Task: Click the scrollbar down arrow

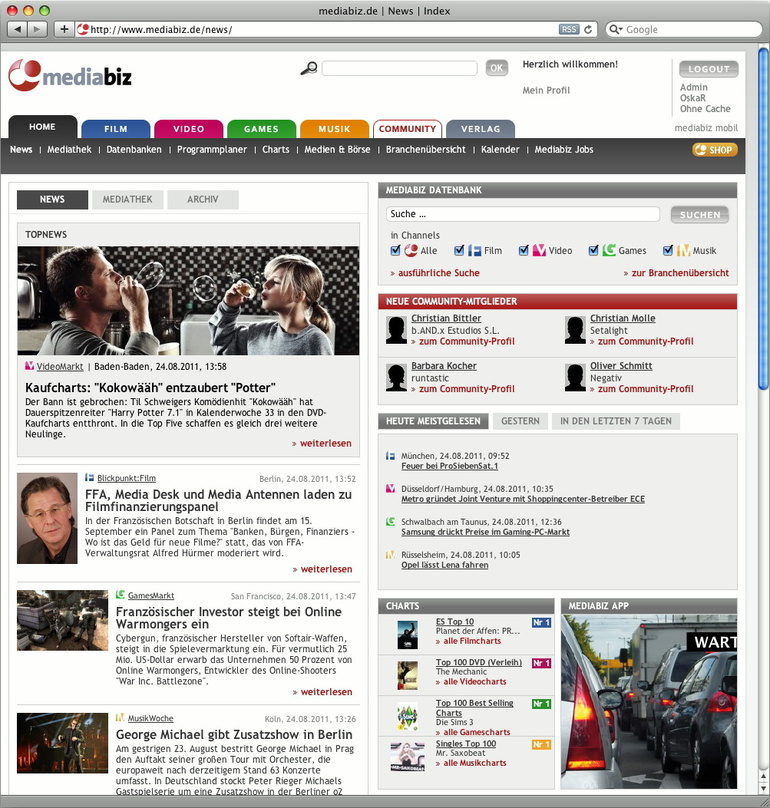Action: 763,789
